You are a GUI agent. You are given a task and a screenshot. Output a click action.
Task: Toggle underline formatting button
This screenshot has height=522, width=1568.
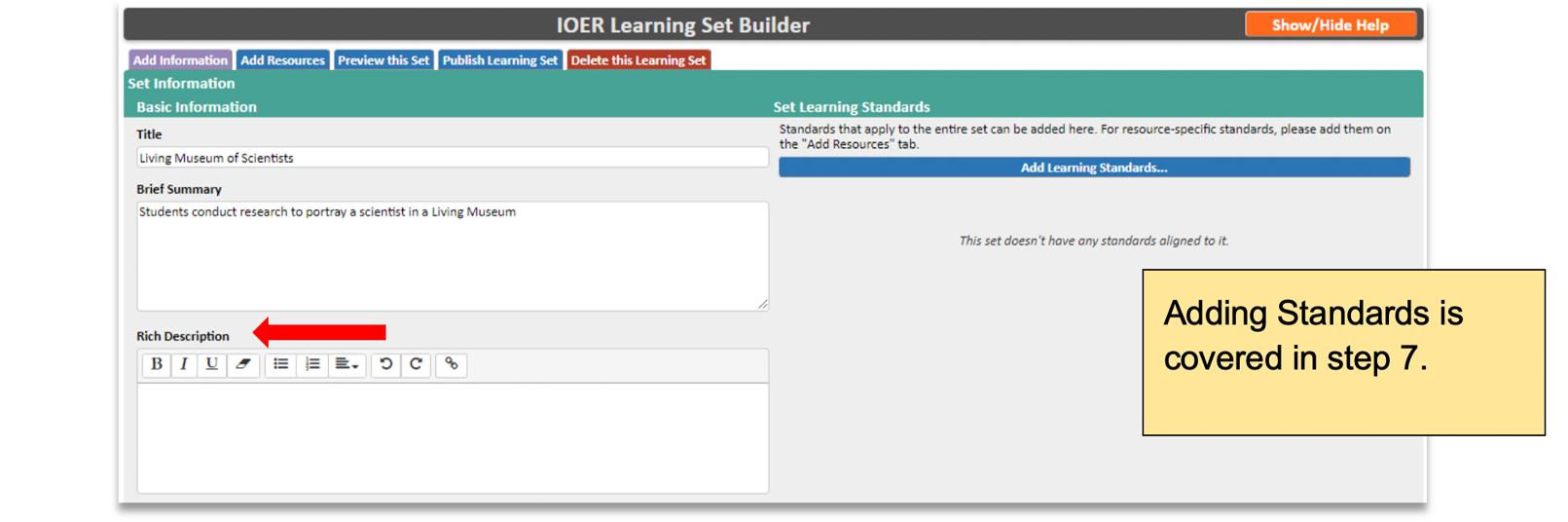coord(211,364)
